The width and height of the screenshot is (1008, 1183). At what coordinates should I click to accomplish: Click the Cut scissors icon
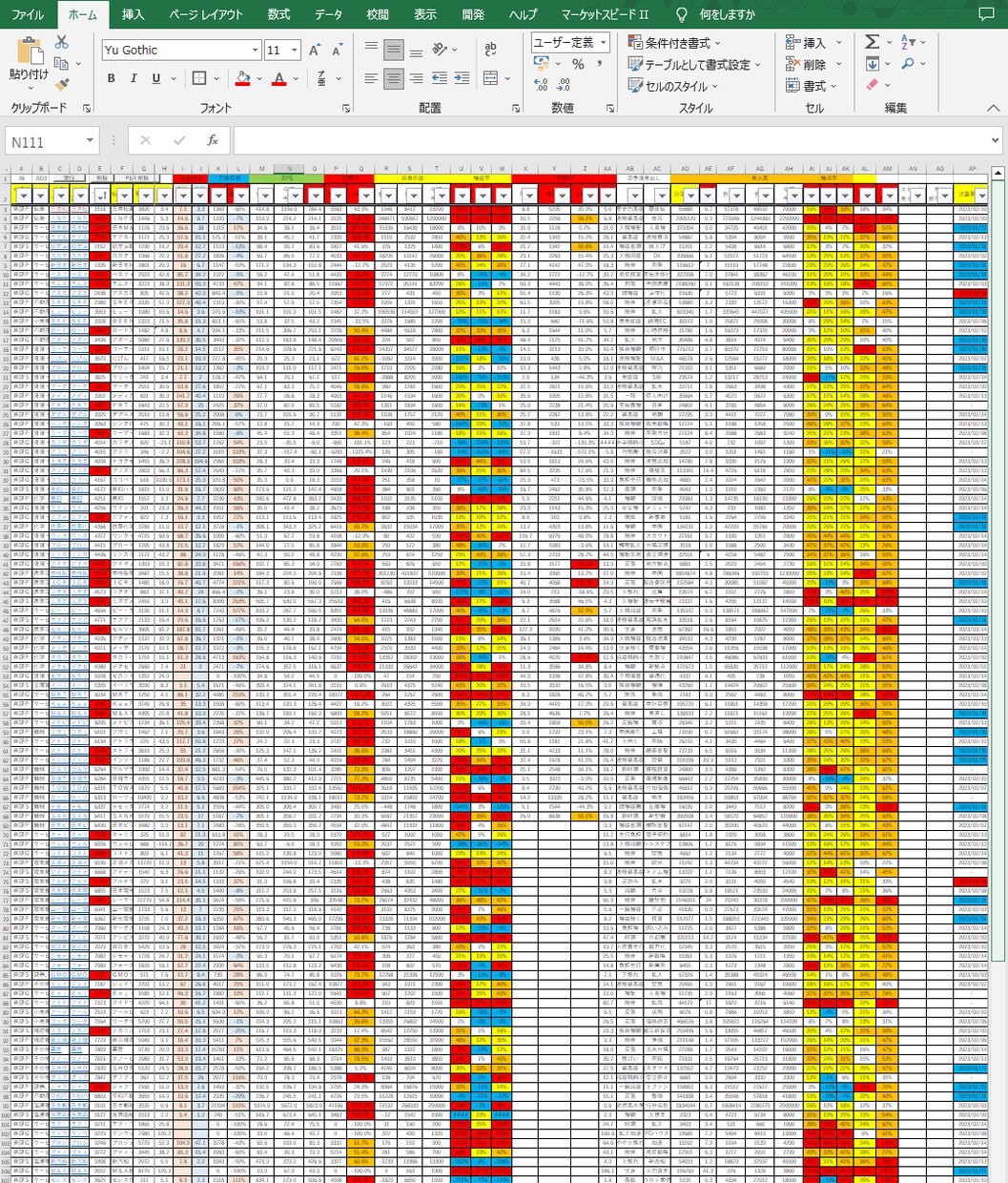[x=62, y=42]
